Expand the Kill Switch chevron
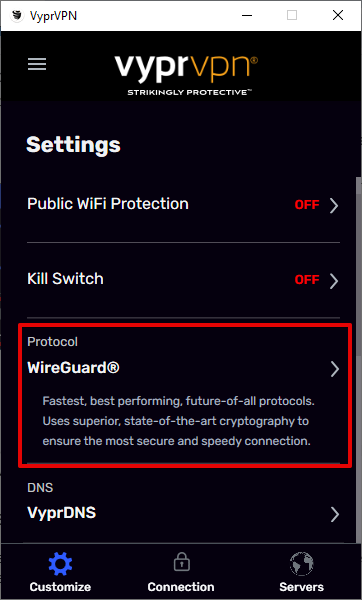Viewport: 362px width, 600px height. 334,281
